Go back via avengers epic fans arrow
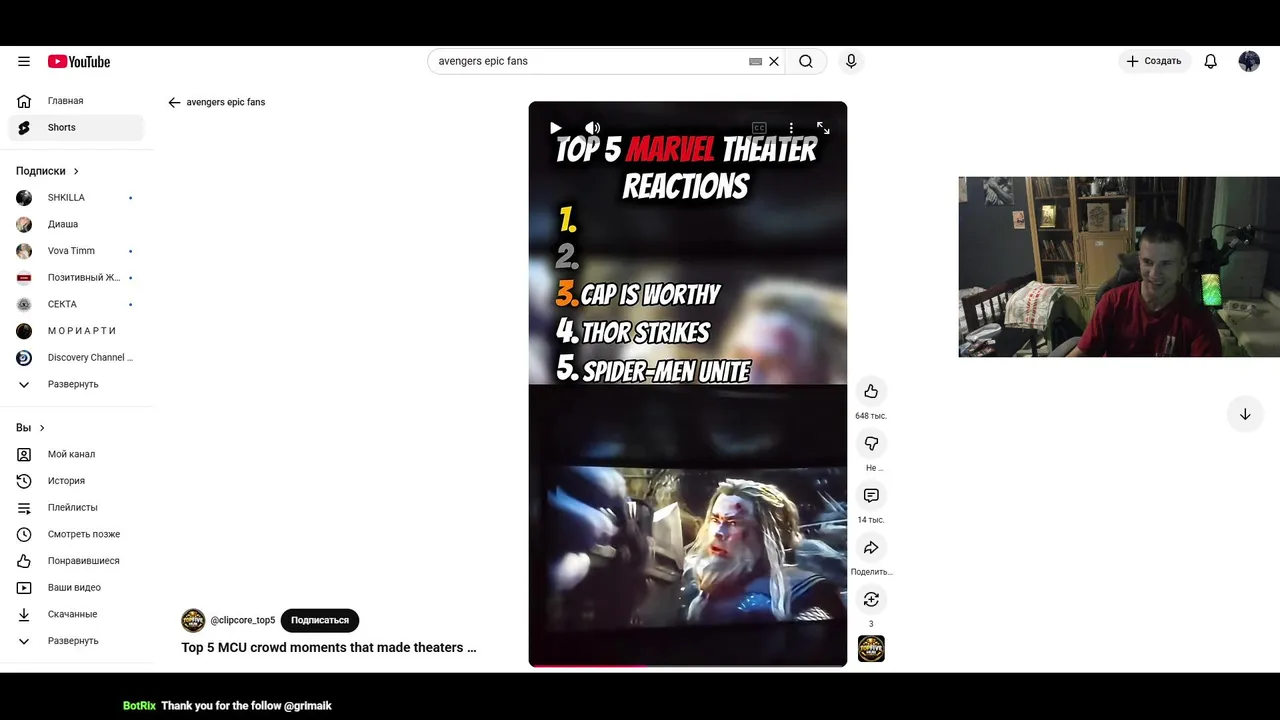 174,102
